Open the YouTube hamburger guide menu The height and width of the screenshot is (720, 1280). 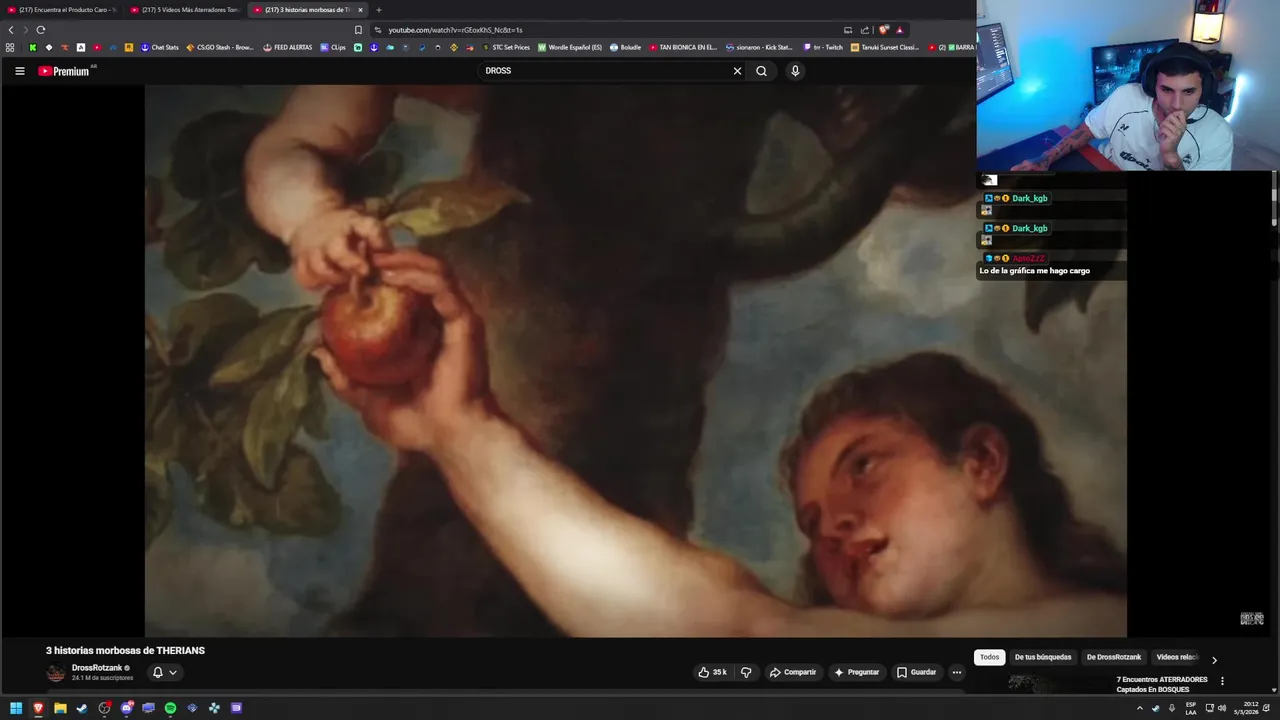click(x=19, y=71)
